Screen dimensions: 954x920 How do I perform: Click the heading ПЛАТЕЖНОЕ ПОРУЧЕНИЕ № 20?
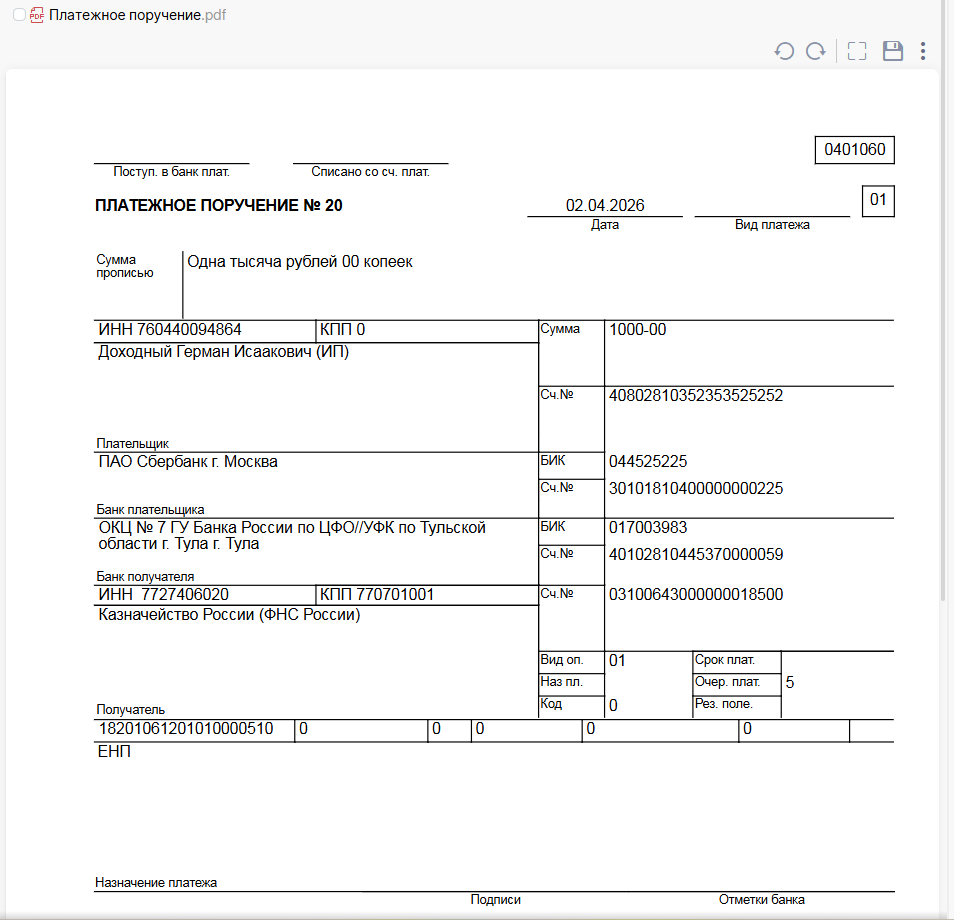click(x=218, y=206)
